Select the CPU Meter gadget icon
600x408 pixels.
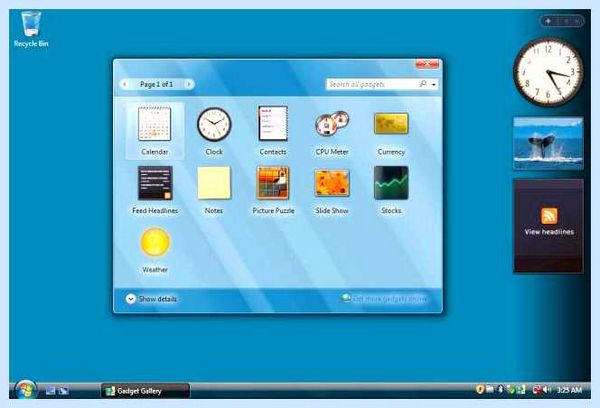click(332, 124)
